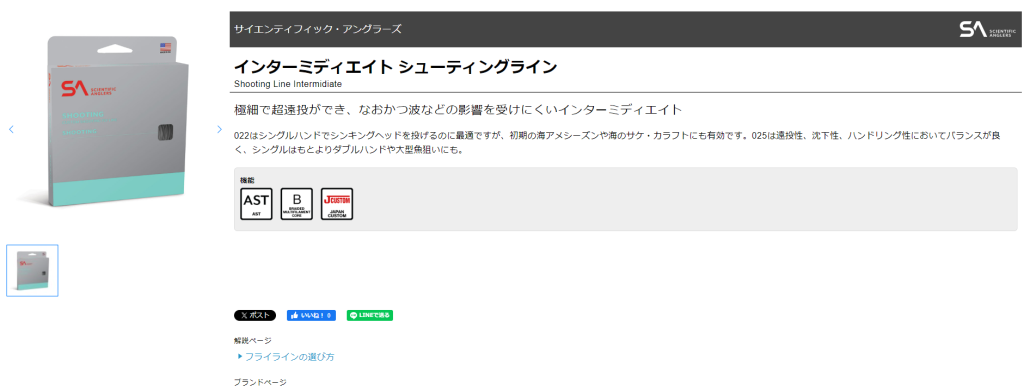Click the Shooting Line Intermidiate subtitle
1024x391 pixels.
[288, 84]
